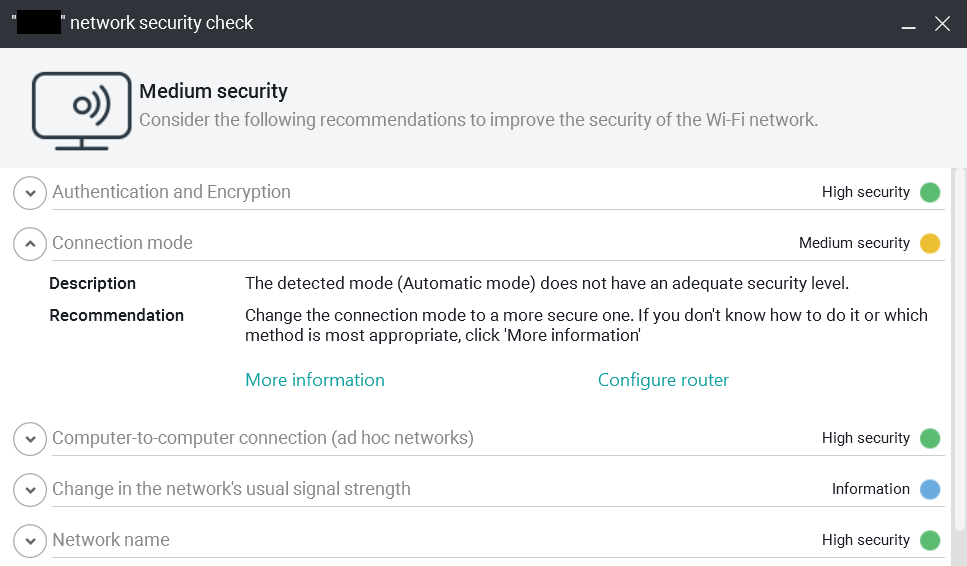Collapse the Connection mode section

coord(30,243)
